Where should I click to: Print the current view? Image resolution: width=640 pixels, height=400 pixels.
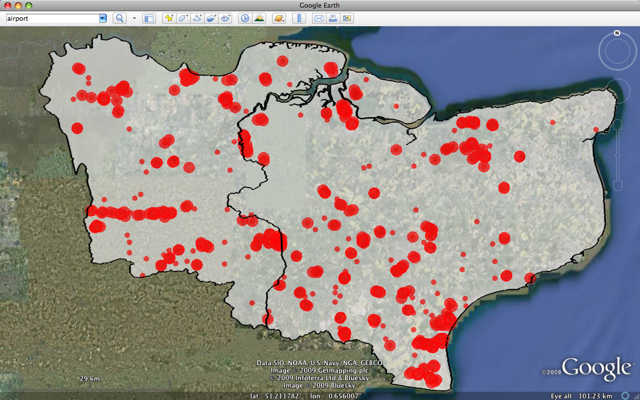pyautogui.click(x=332, y=18)
